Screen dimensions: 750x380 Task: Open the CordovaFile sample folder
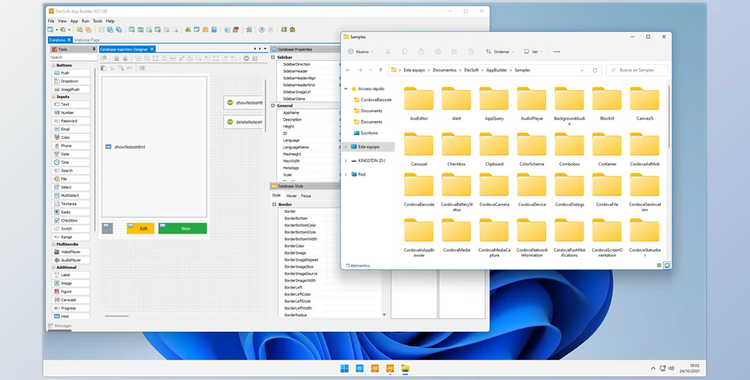tap(607, 190)
